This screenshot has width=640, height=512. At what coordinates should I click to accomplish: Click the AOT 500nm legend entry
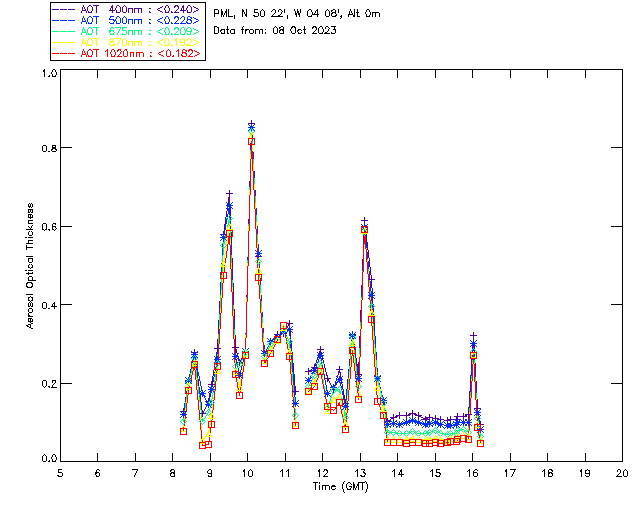(126, 20)
